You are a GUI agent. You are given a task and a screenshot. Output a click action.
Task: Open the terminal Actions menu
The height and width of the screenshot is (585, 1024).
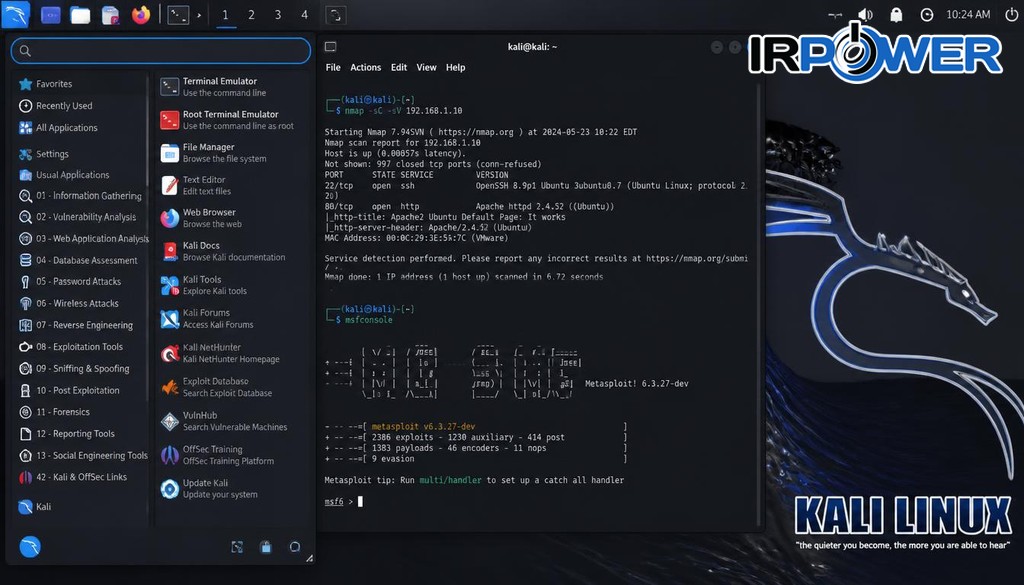coord(366,67)
